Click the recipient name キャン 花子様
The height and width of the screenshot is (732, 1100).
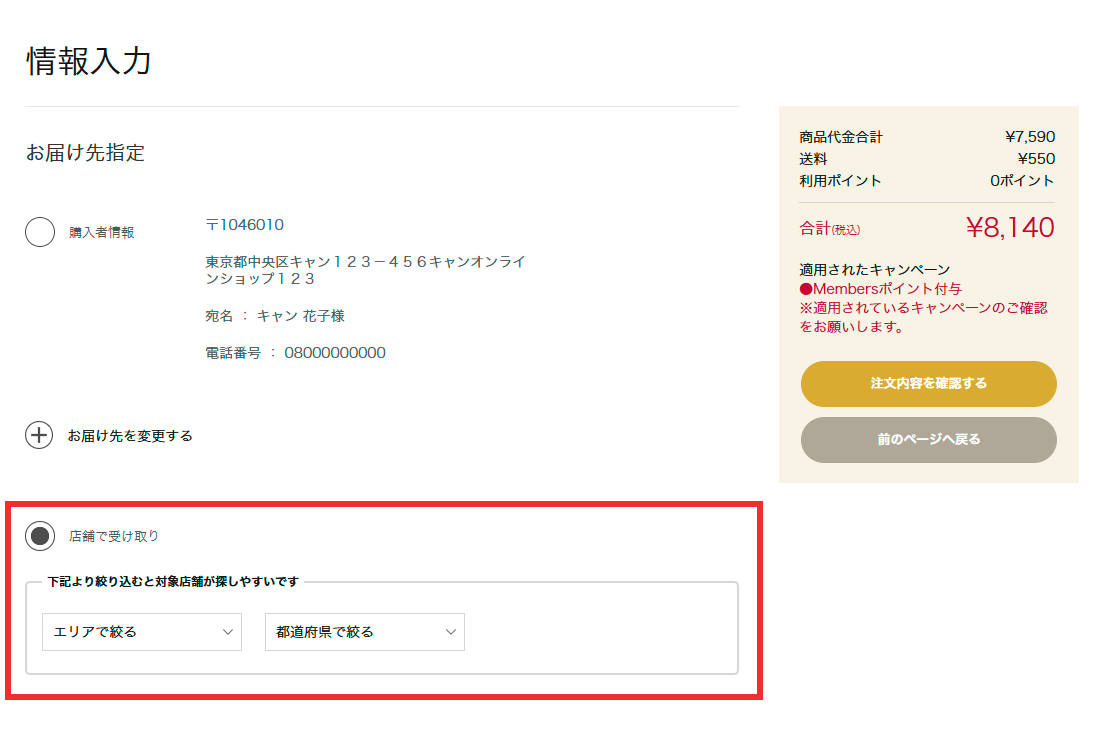click(301, 316)
